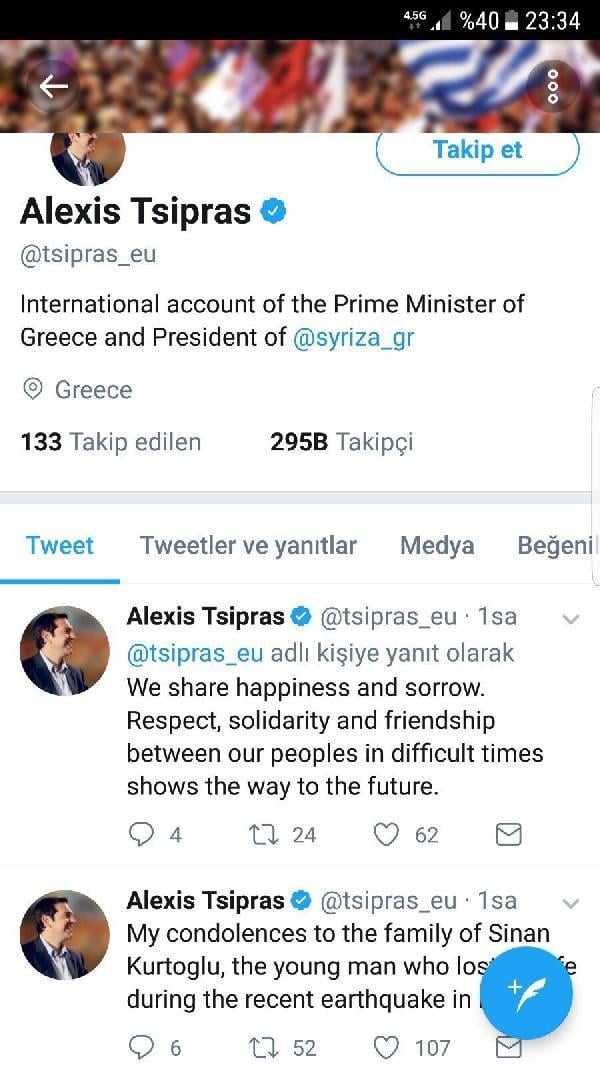Open more options with the three-dot icon
Viewport: 600px width, 1067px height.
pos(552,86)
